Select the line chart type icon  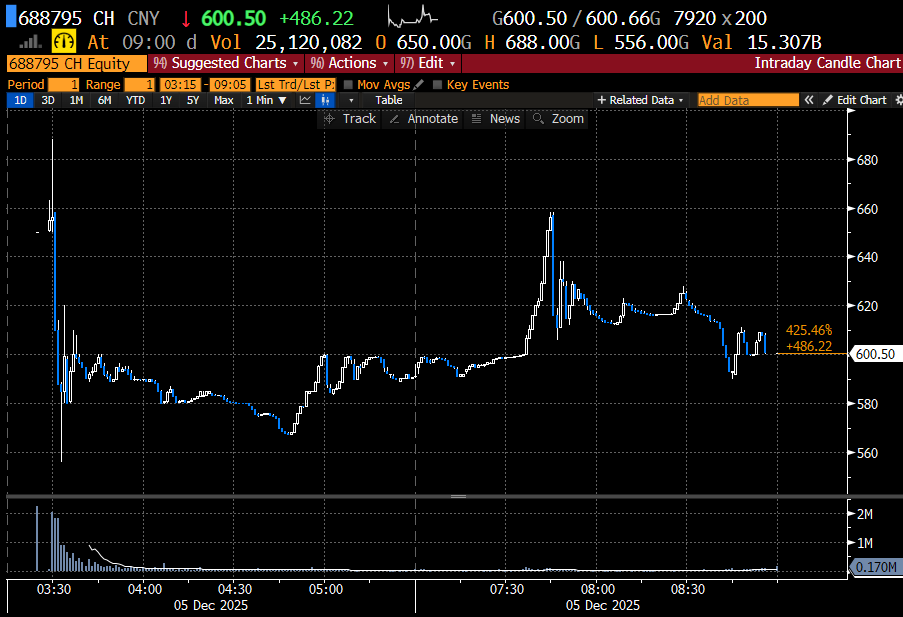(304, 100)
